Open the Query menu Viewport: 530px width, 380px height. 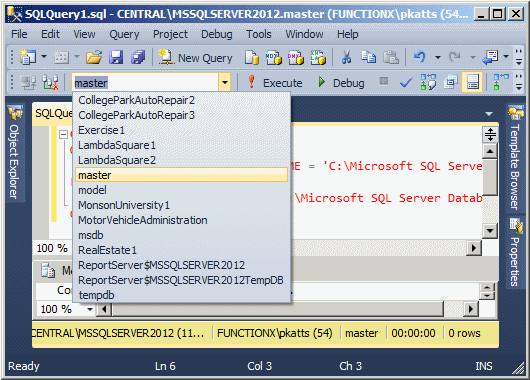coord(124,34)
